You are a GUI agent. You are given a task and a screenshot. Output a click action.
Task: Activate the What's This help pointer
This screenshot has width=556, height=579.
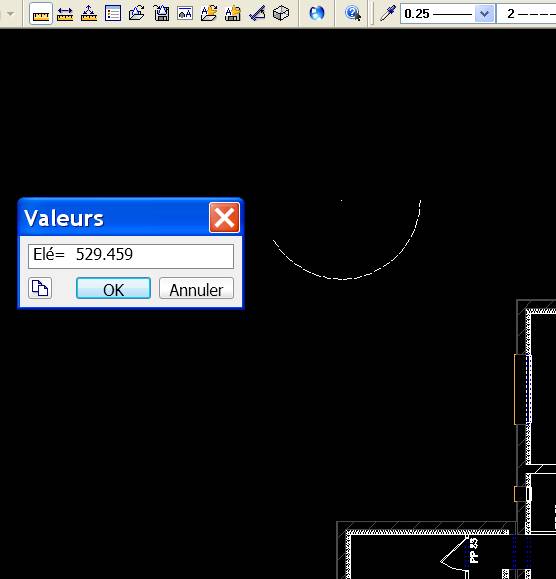(x=353, y=14)
